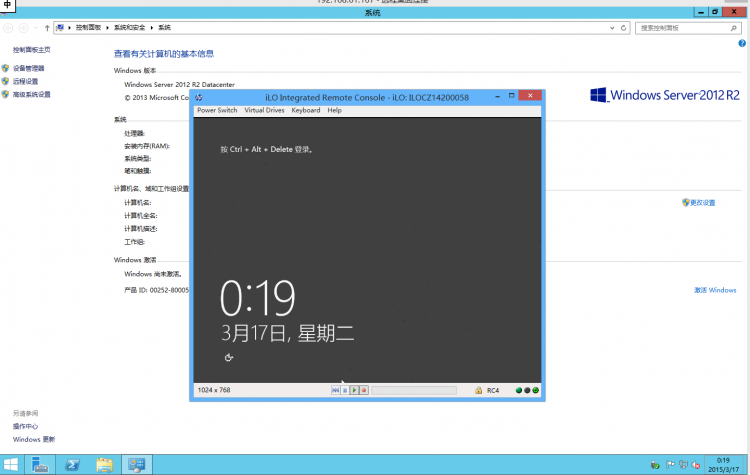
Task: Click the 激活 Windows link
Action: click(x=715, y=290)
